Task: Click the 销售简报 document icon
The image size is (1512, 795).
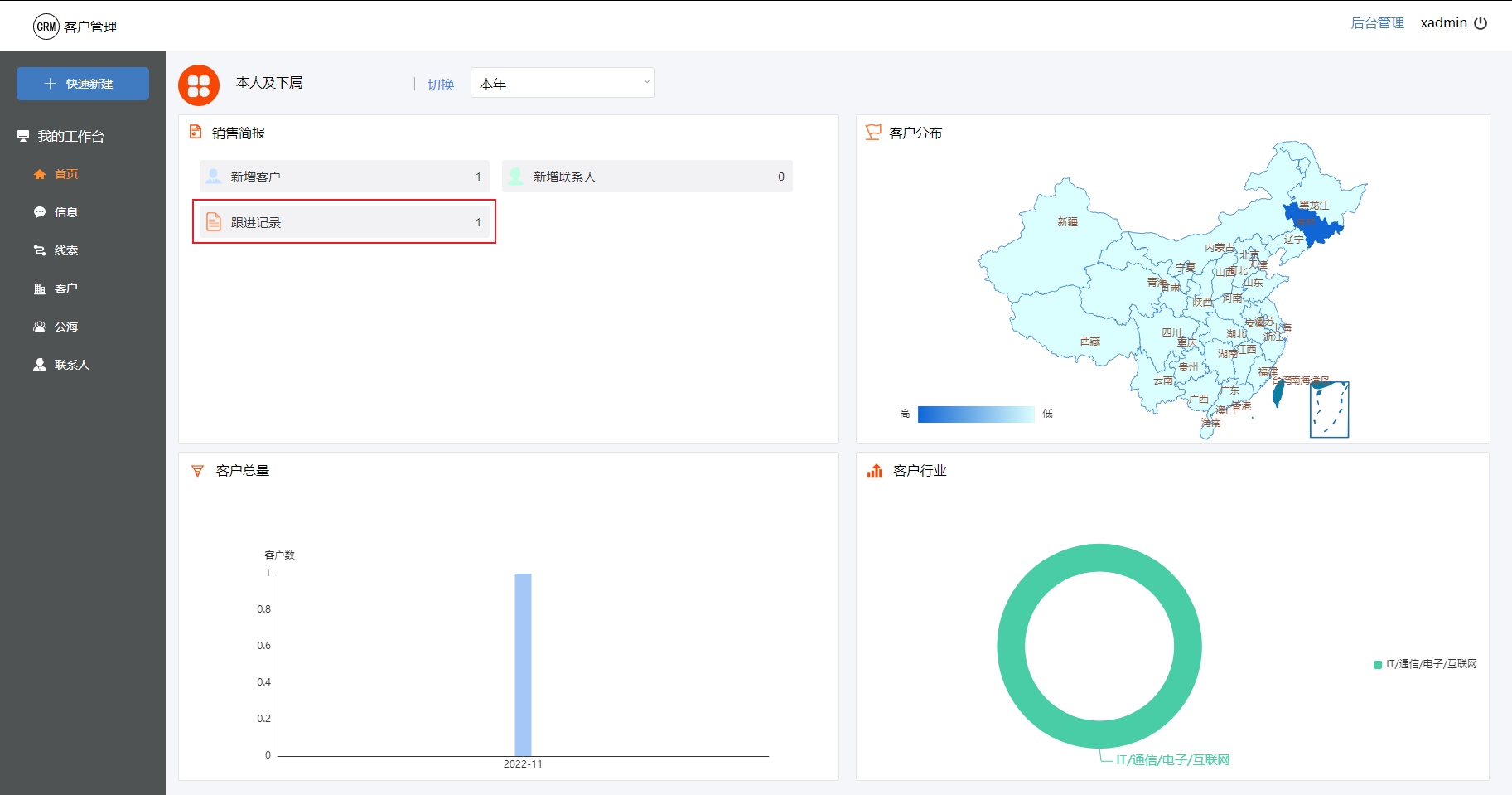Action: point(196,132)
